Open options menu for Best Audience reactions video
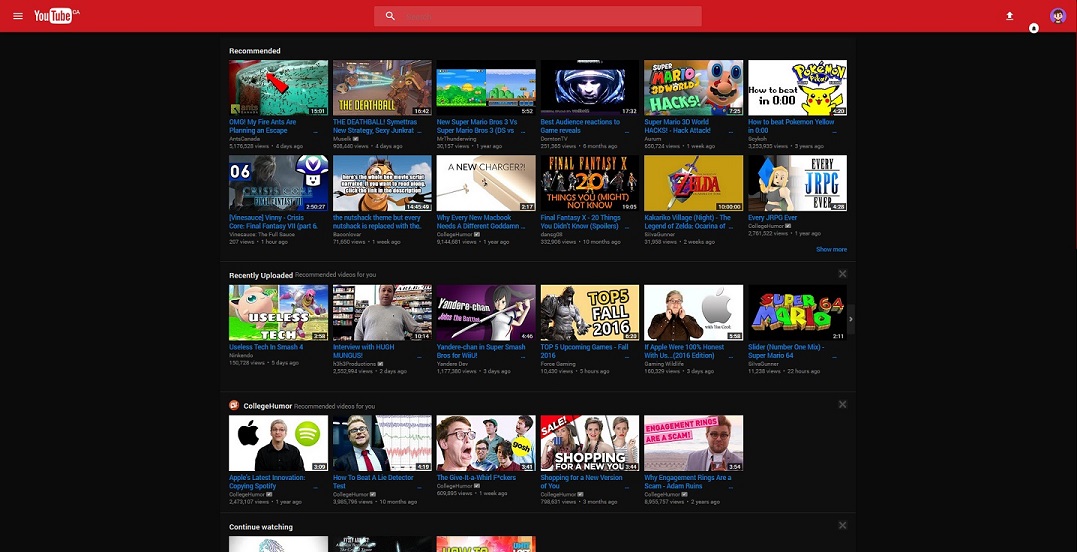Viewport: 1077px width, 552px height. pyautogui.click(x=627, y=130)
